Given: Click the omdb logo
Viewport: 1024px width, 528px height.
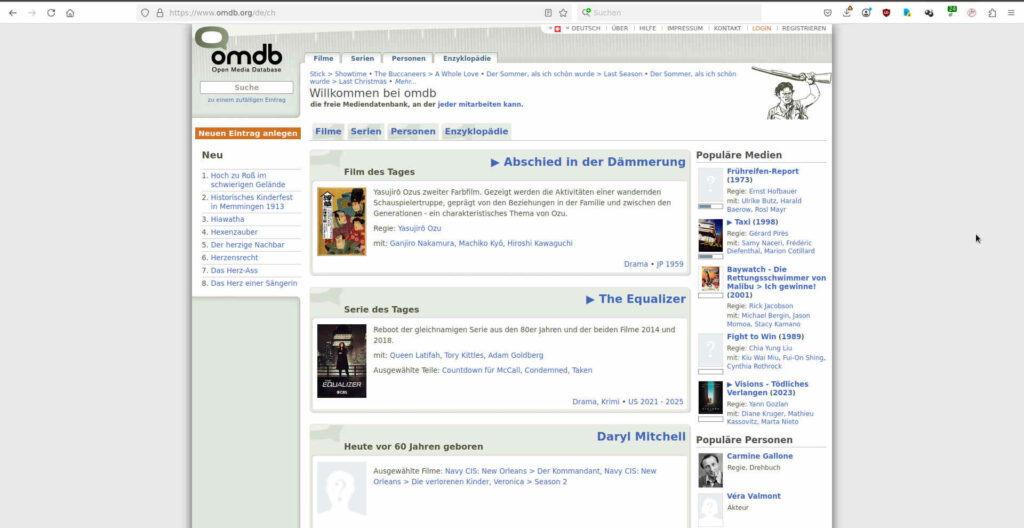Looking at the screenshot, I should click(239, 50).
